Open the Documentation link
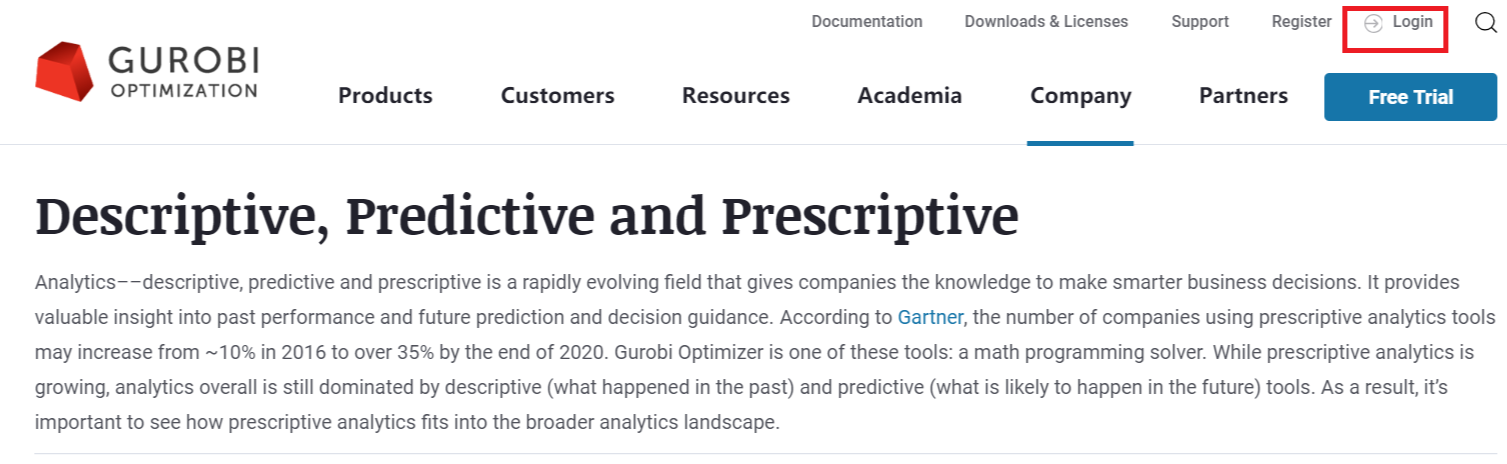Image resolution: width=1507 pixels, height=464 pixels. [x=867, y=21]
